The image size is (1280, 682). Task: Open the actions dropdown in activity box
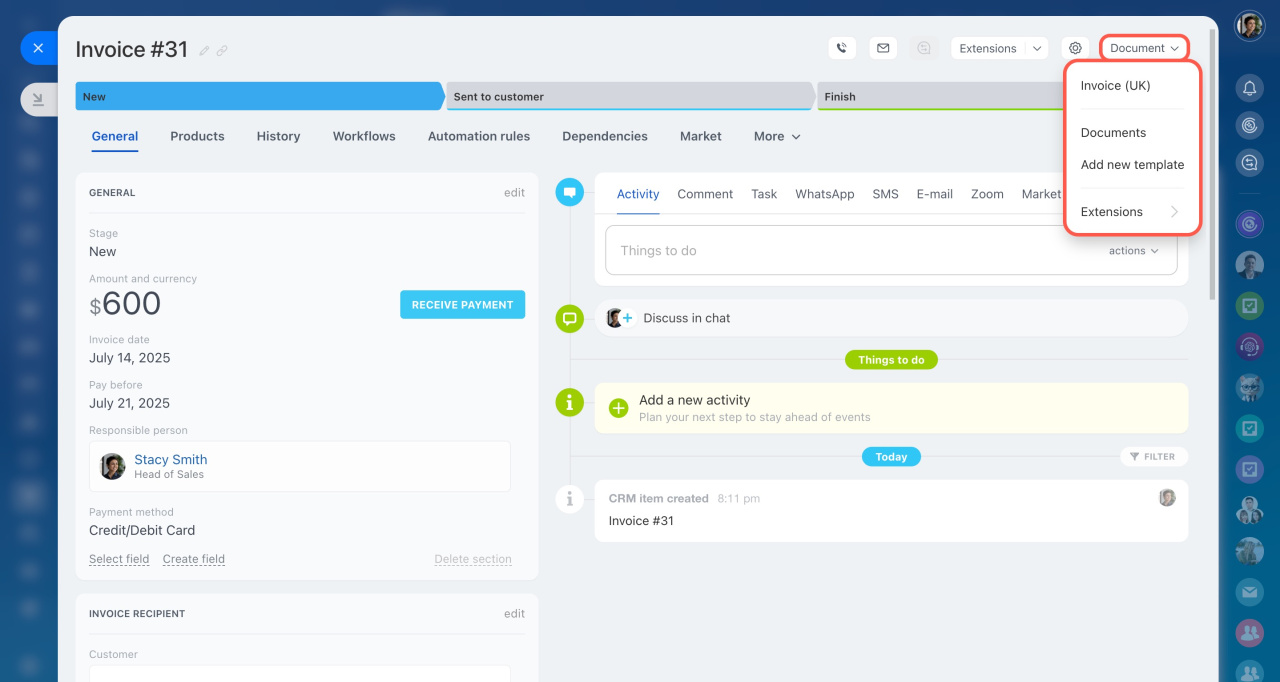[x=1133, y=251]
